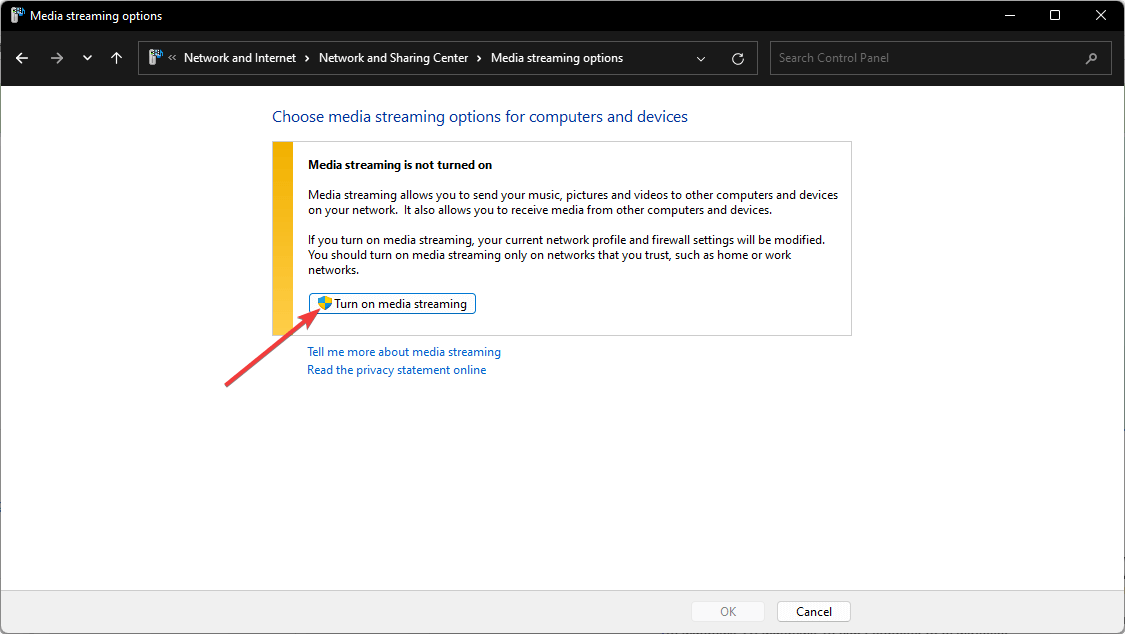1125x634 pixels.
Task: Go up one level with the Up arrow
Action: [116, 58]
